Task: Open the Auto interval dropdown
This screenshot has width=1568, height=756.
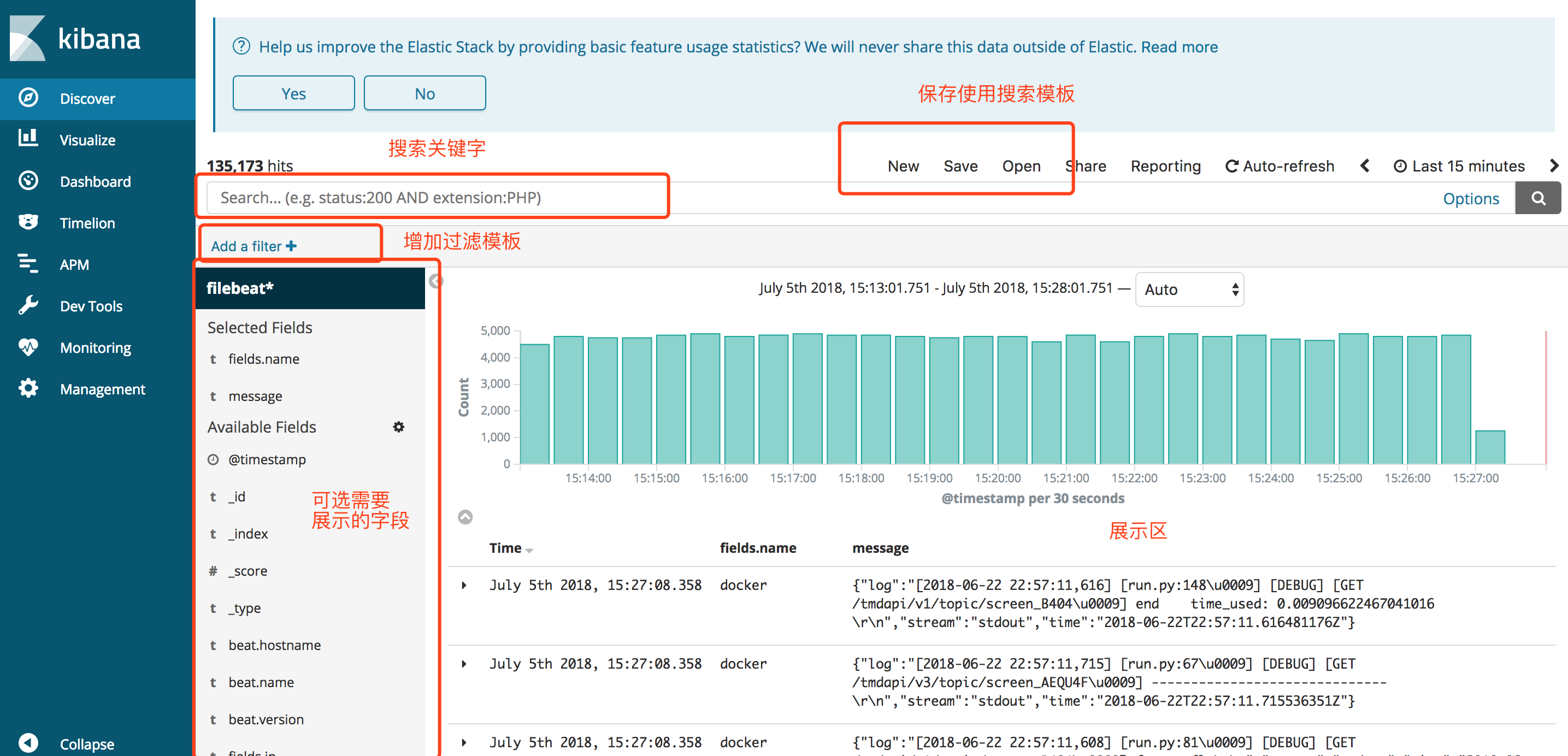Action: 1189,289
